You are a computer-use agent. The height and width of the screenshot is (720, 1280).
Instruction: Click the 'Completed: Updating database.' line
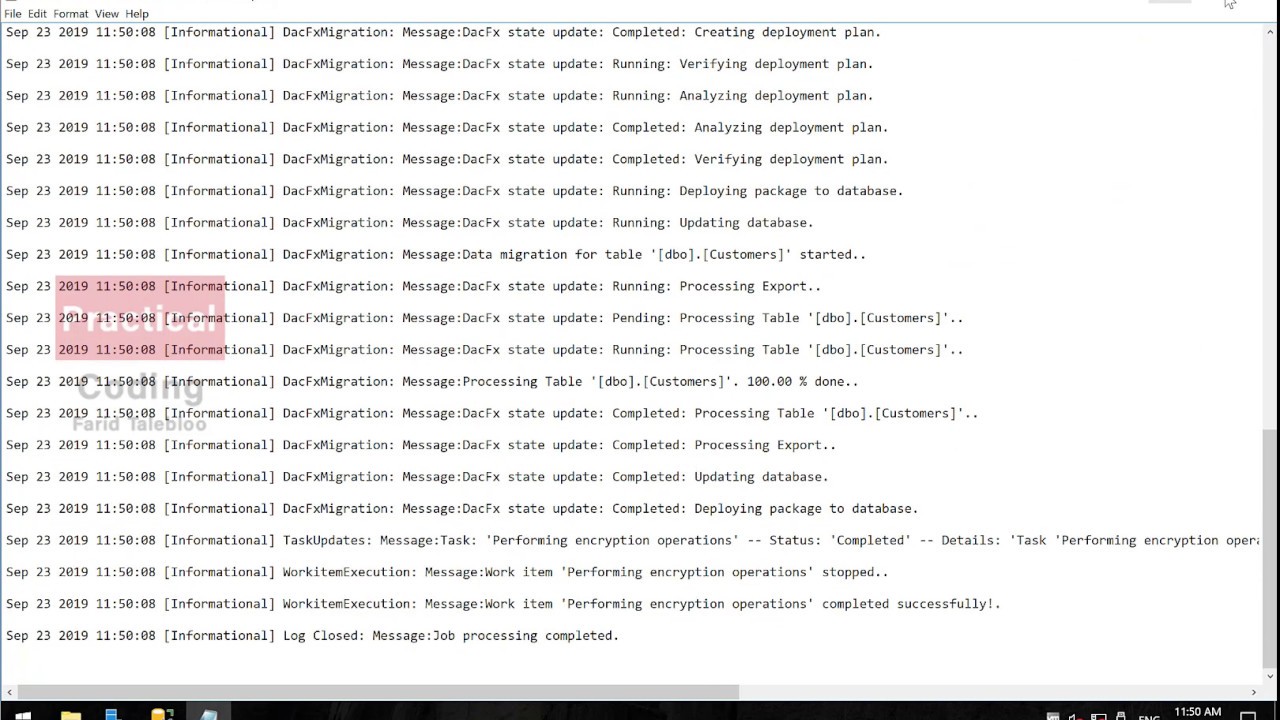(417, 477)
